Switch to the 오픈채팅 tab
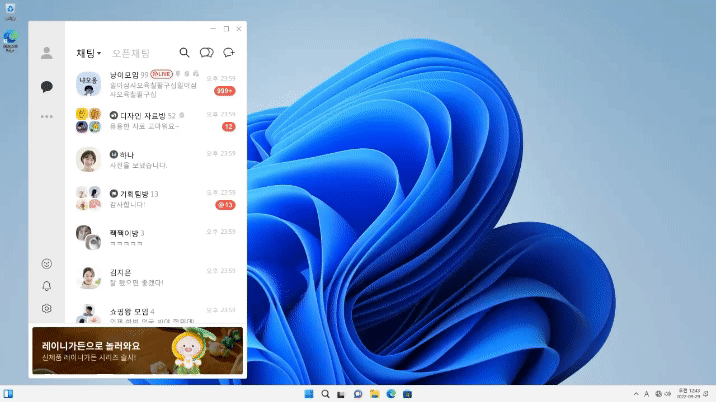 pyautogui.click(x=131, y=53)
